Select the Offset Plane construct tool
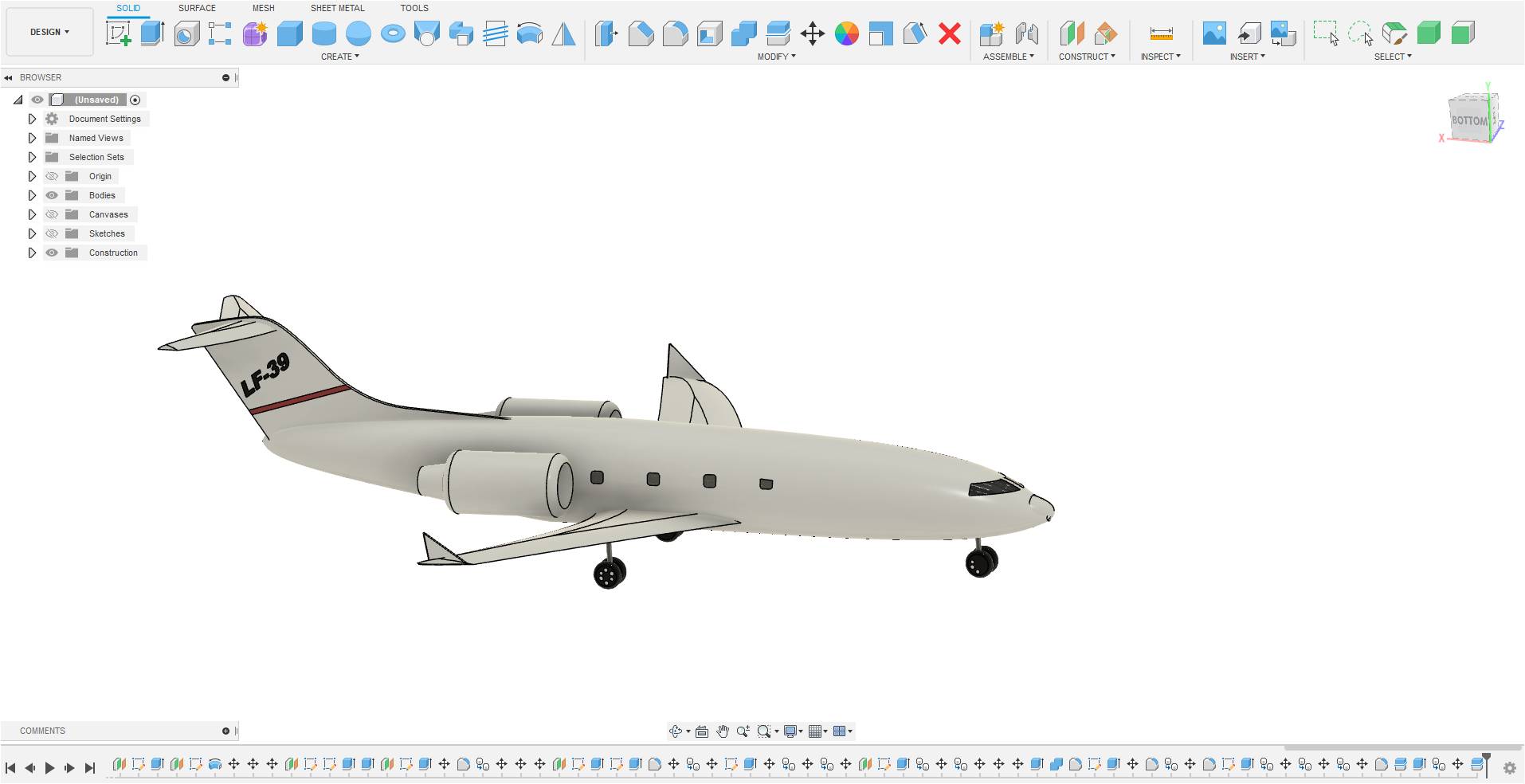1525x784 pixels. tap(1071, 33)
